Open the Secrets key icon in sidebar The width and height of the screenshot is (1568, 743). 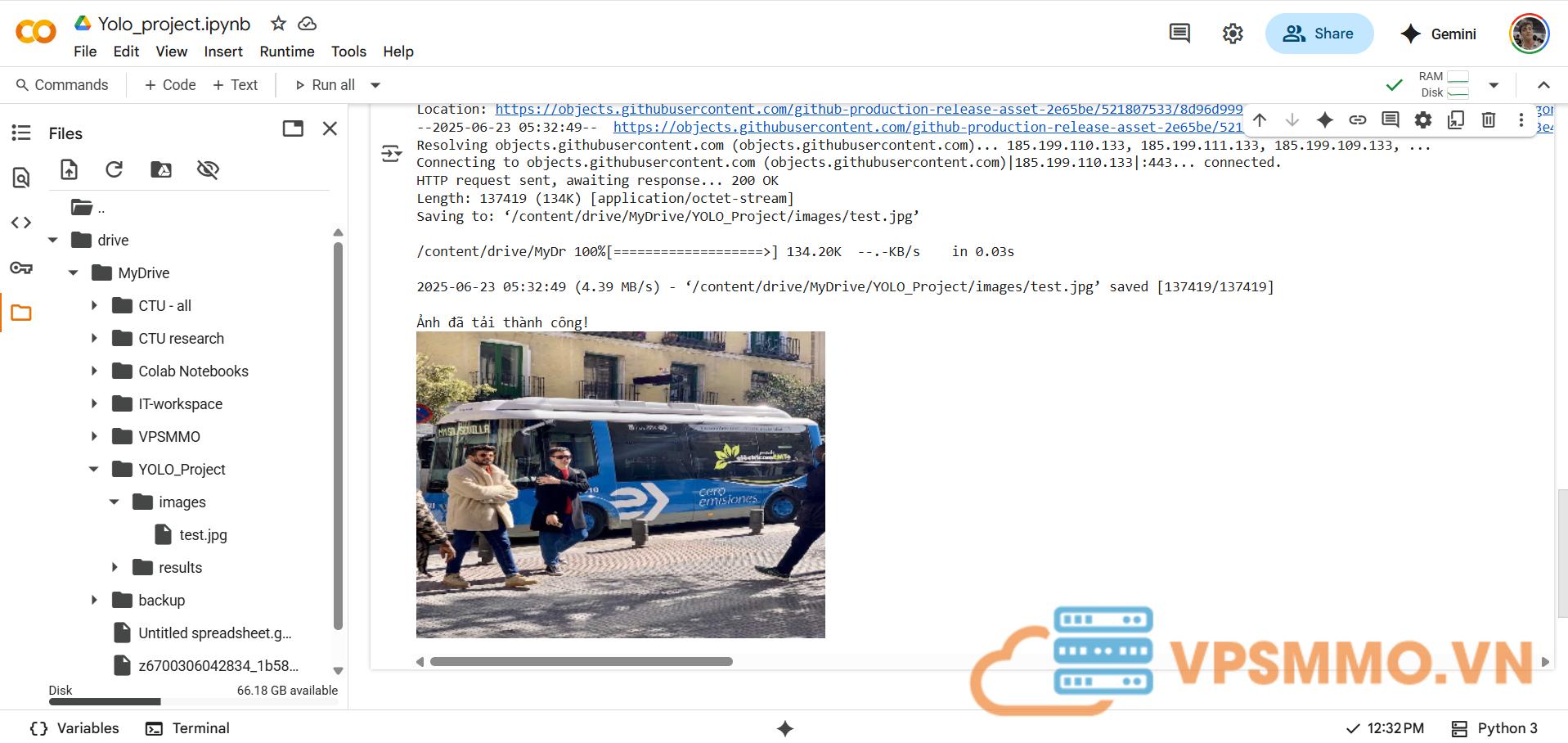(21, 268)
